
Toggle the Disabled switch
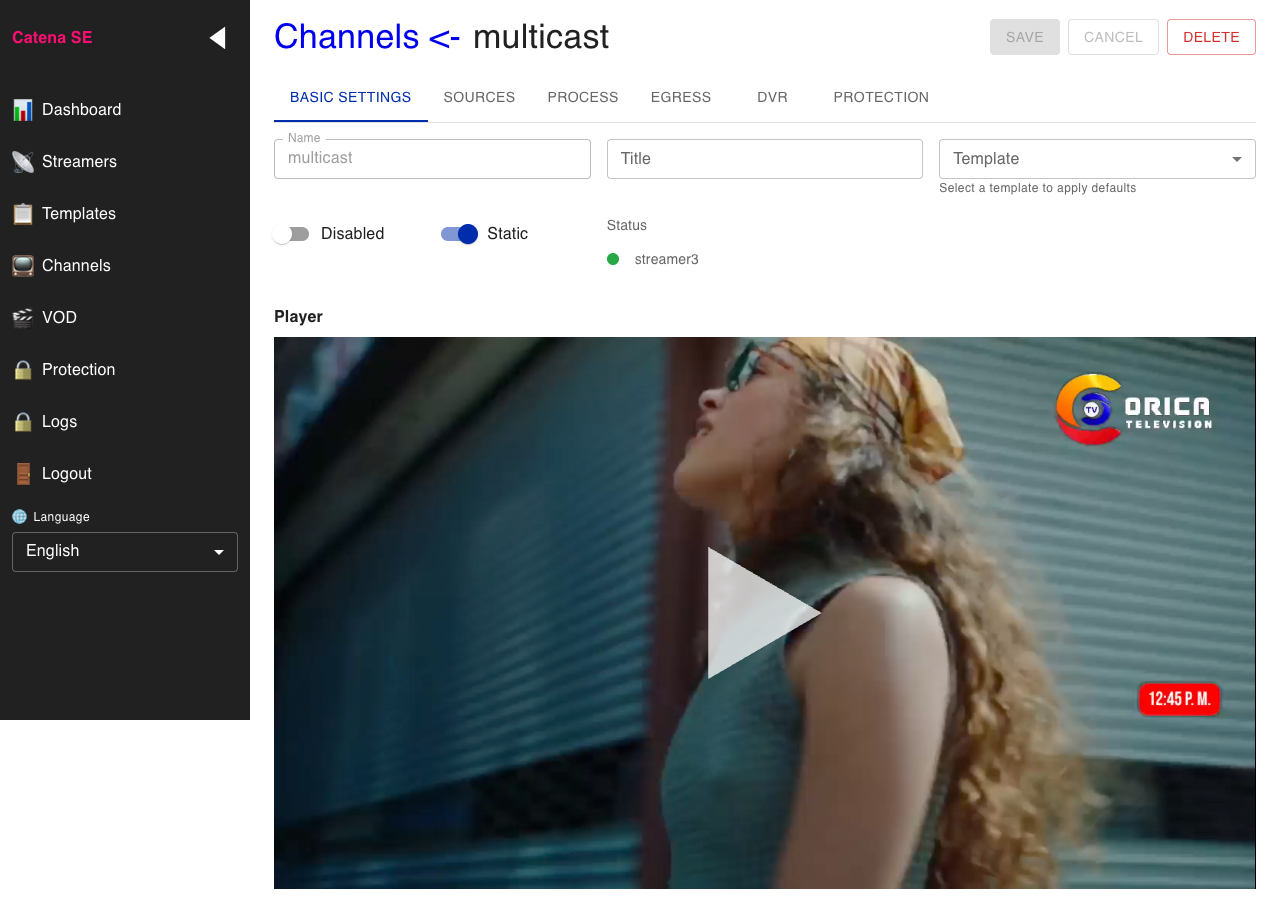tap(292, 234)
